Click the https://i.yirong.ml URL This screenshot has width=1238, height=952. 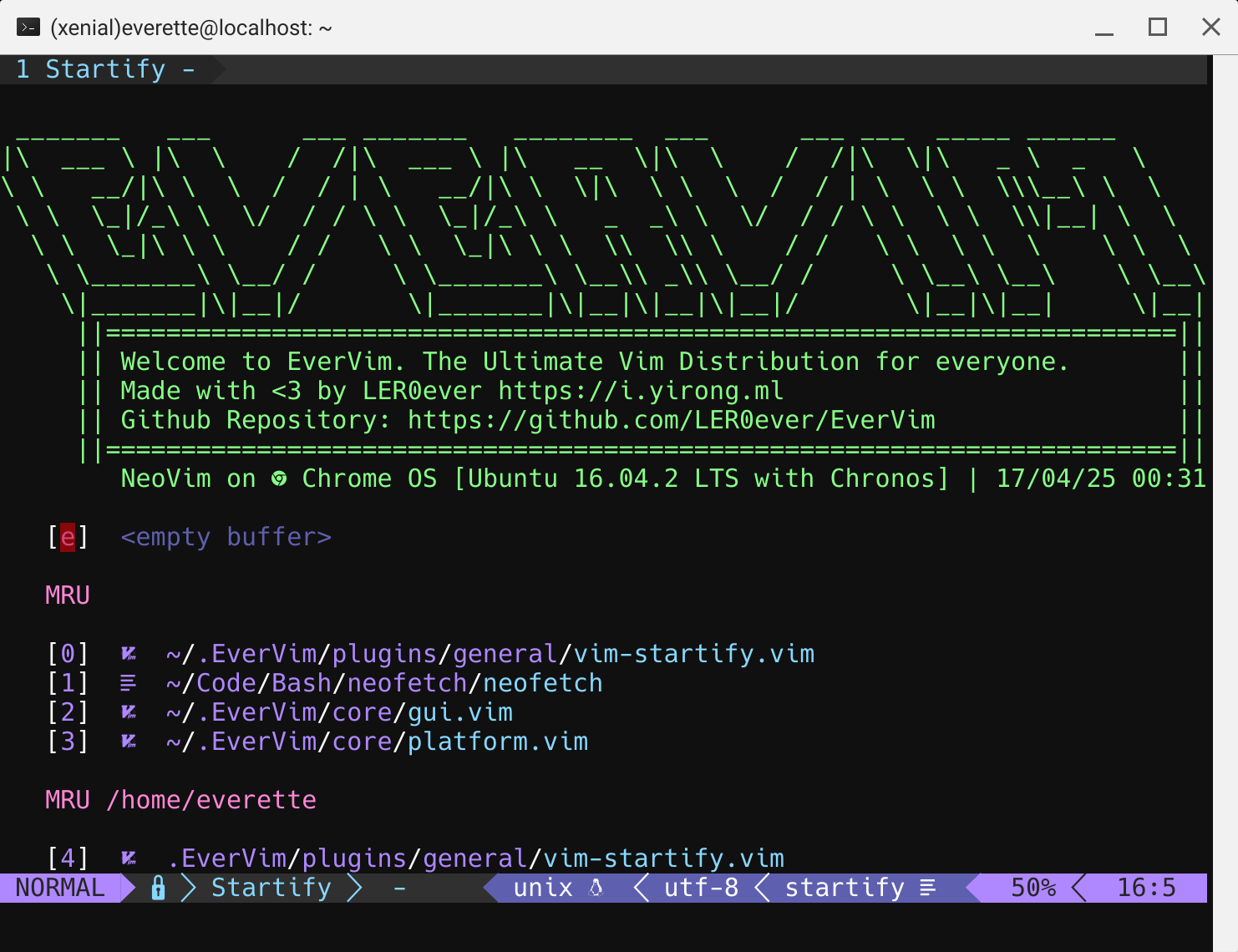click(x=641, y=391)
